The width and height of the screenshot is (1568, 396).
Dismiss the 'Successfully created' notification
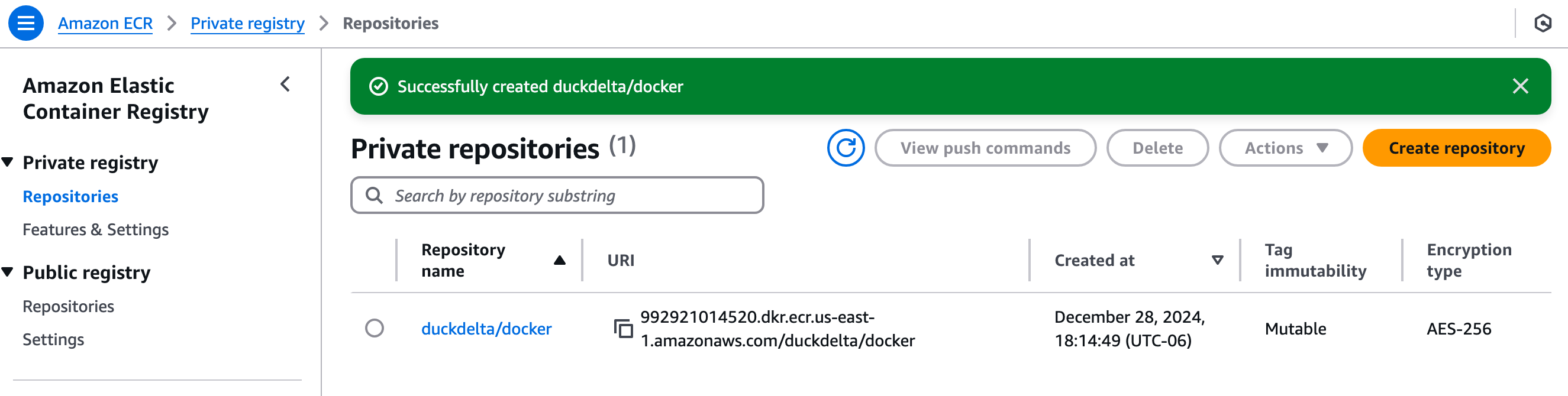tap(1520, 86)
